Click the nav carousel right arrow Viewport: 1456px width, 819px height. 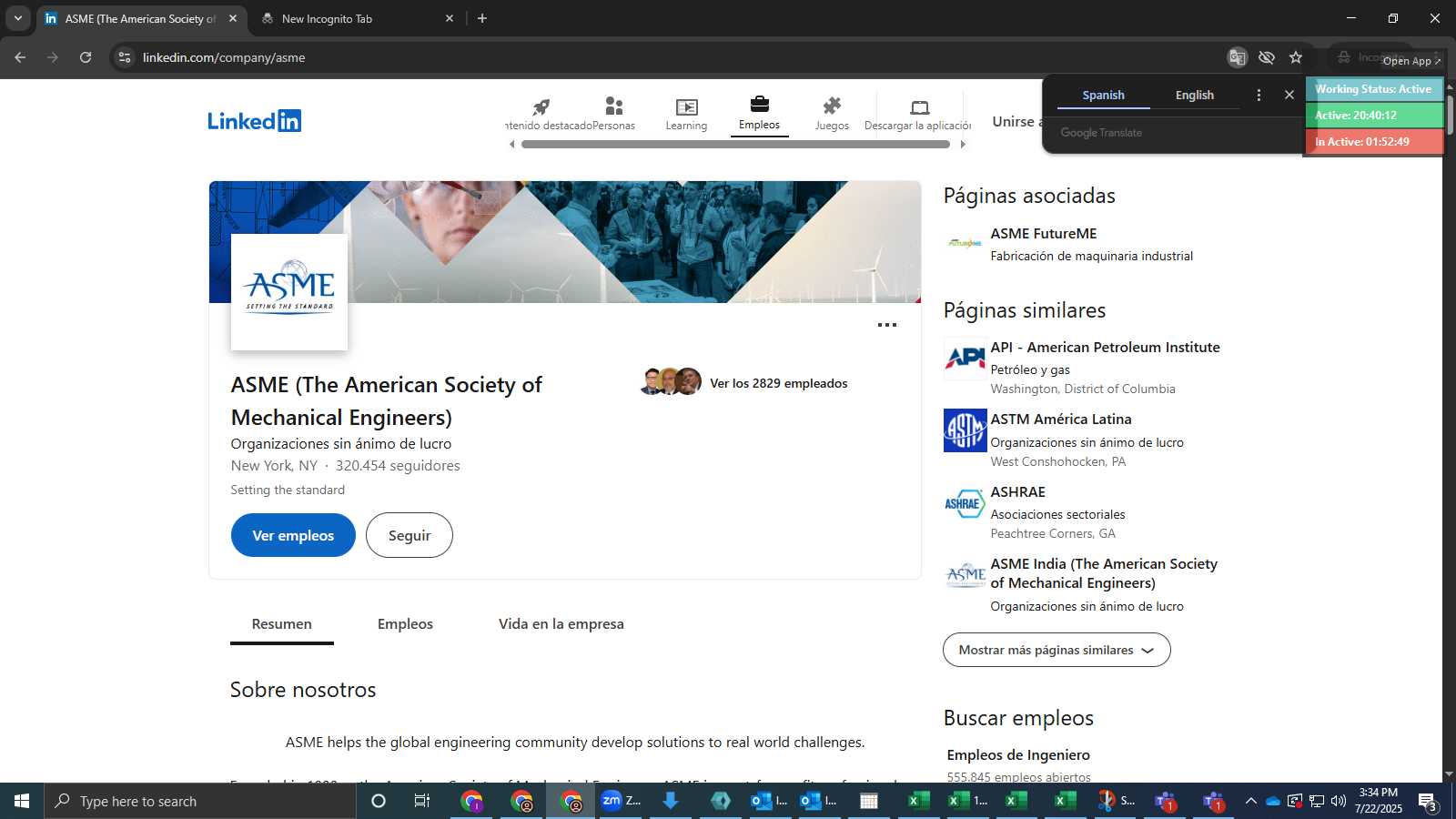(x=963, y=144)
